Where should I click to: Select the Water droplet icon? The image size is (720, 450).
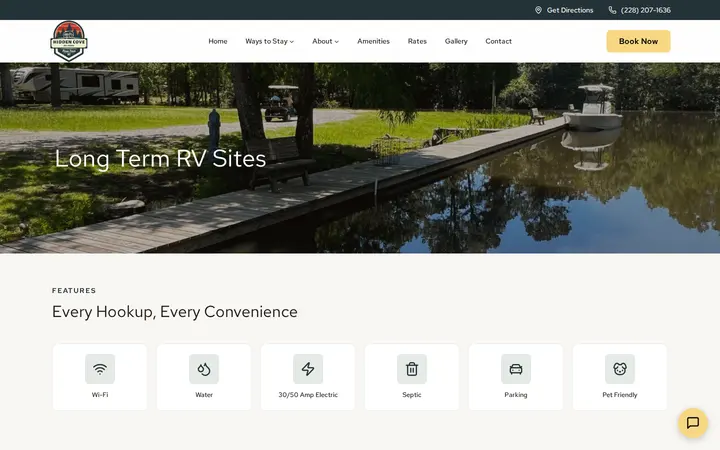click(x=204, y=369)
